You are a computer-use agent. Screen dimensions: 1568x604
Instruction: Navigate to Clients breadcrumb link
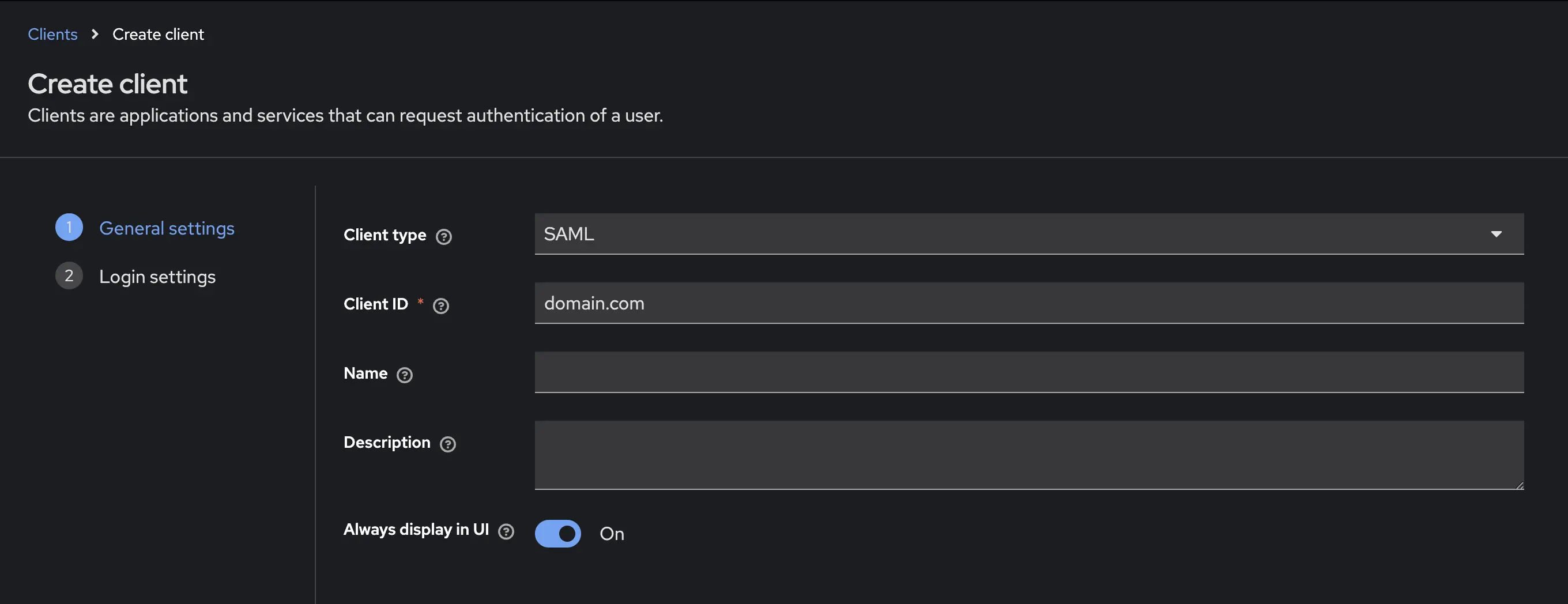click(53, 34)
